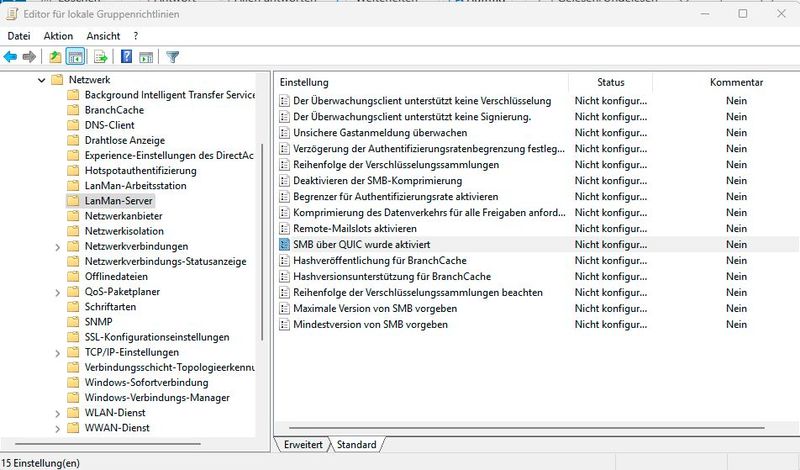Click folder icon next to Schriftarten
The width and height of the screenshot is (800, 470).
click(73, 307)
